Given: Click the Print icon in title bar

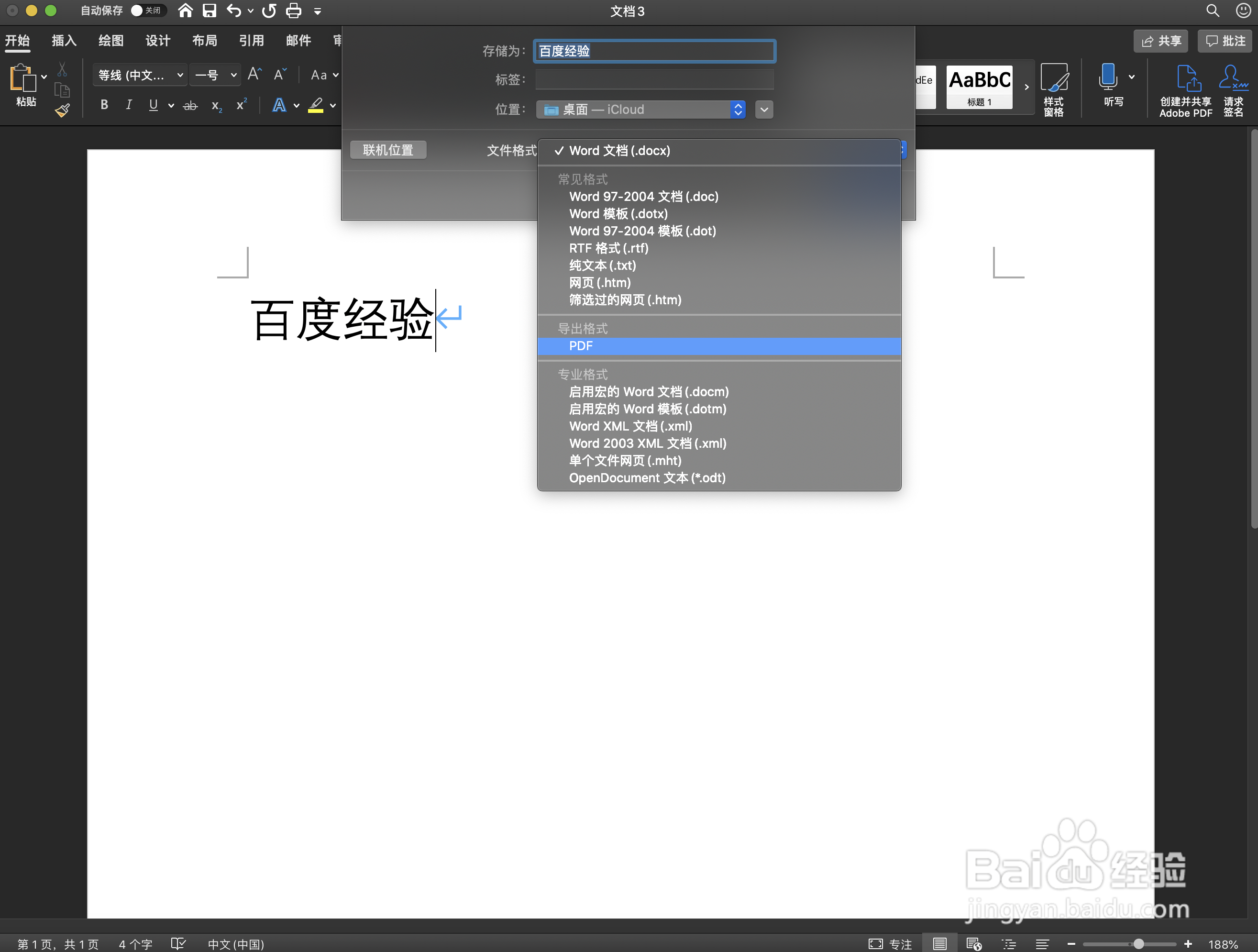Looking at the screenshot, I should 294,11.
